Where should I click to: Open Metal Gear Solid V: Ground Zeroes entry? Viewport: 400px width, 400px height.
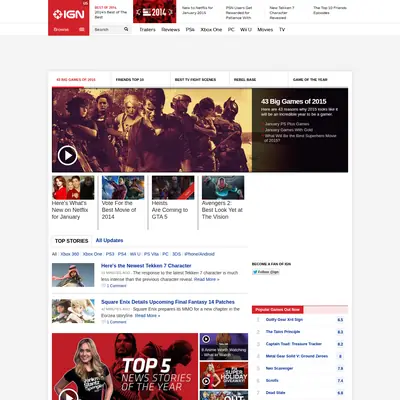(297, 356)
